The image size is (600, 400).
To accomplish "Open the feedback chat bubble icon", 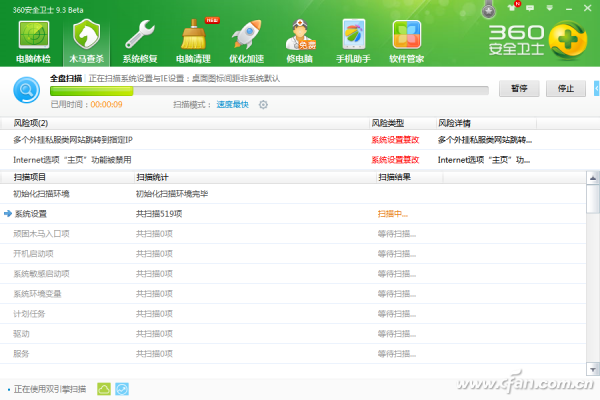I will click(x=530, y=8).
